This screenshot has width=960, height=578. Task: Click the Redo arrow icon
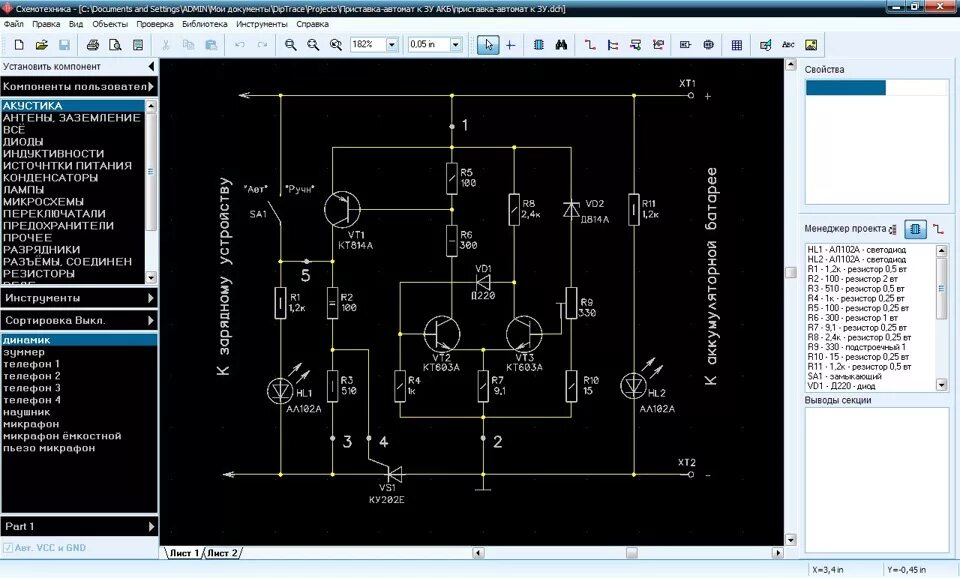tap(262, 45)
